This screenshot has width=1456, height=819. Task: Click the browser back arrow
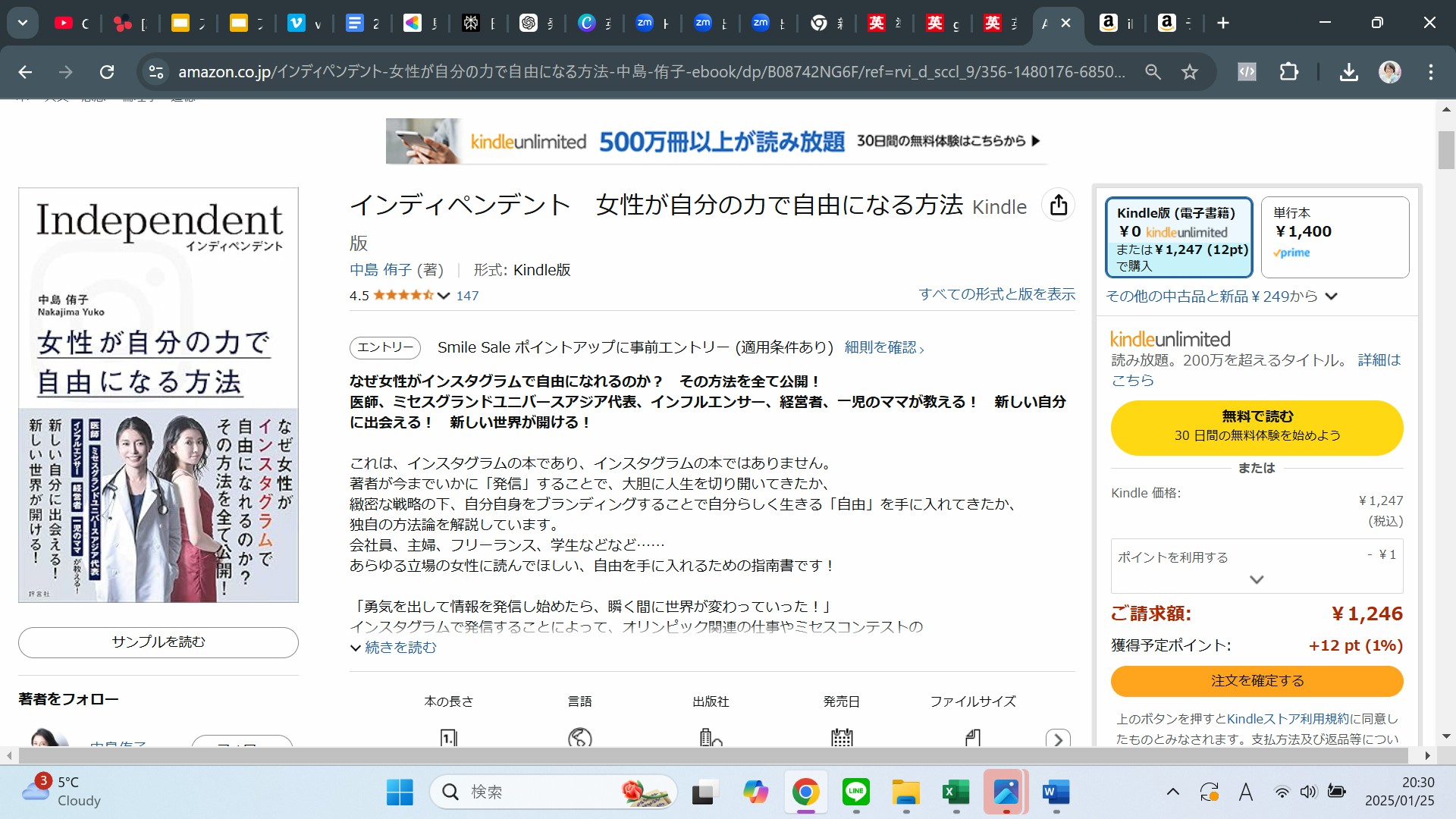(25, 72)
